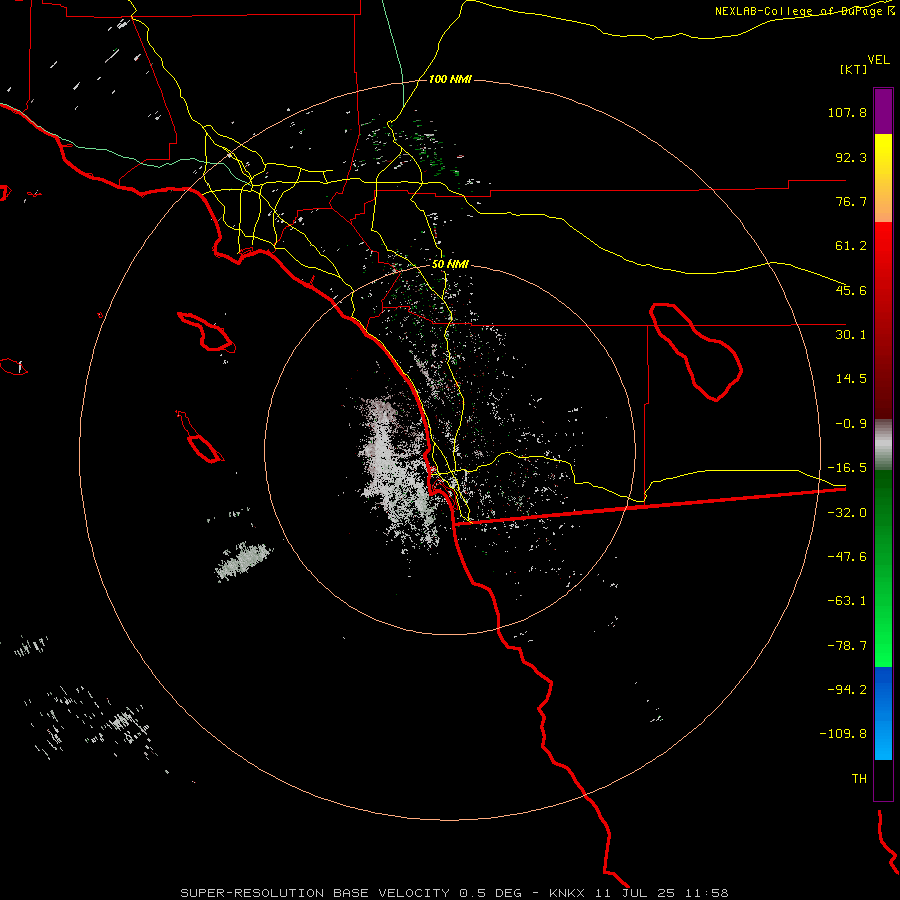Select the 92.3 legend value
900x900 pixels.
click(851, 157)
